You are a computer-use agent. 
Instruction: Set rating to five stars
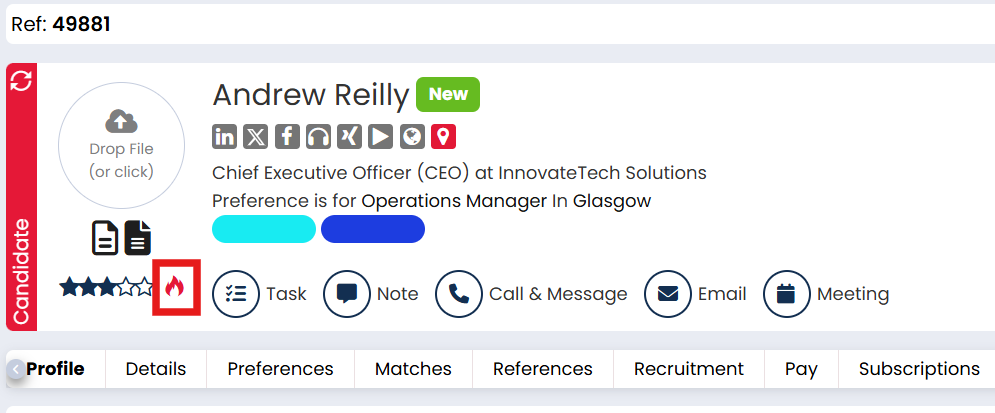pyautogui.click(x=146, y=288)
